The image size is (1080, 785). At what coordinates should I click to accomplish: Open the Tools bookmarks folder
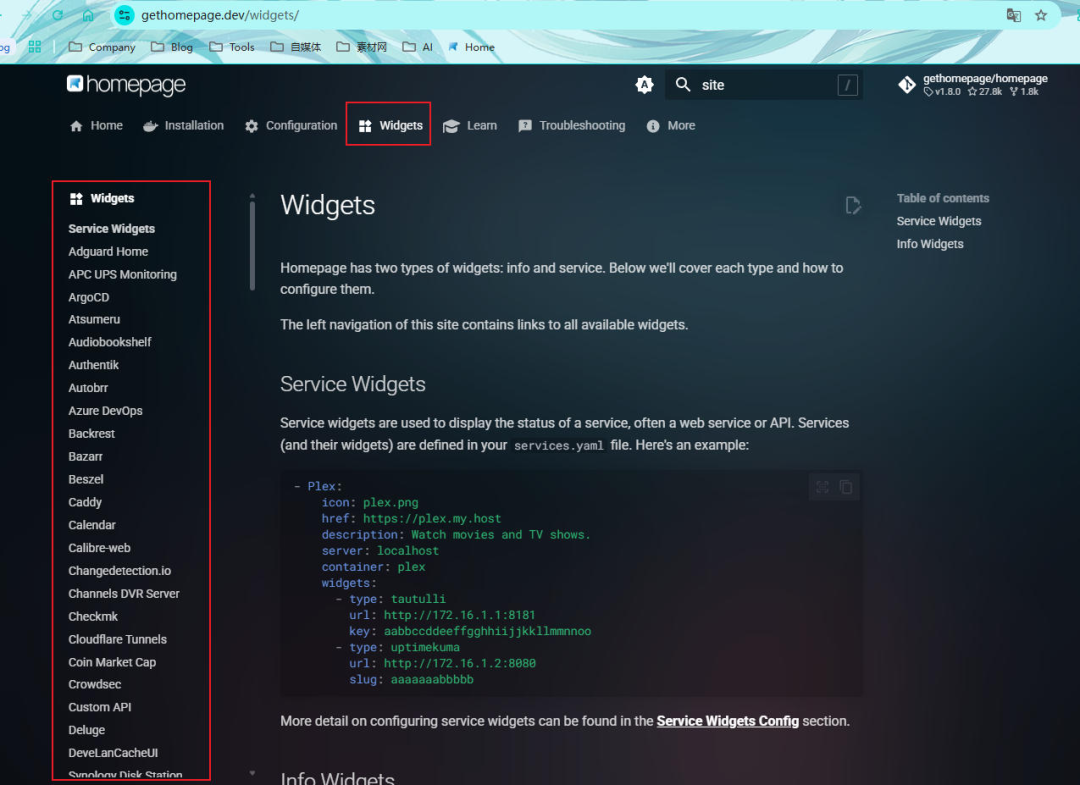pyautogui.click(x=232, y=47)
